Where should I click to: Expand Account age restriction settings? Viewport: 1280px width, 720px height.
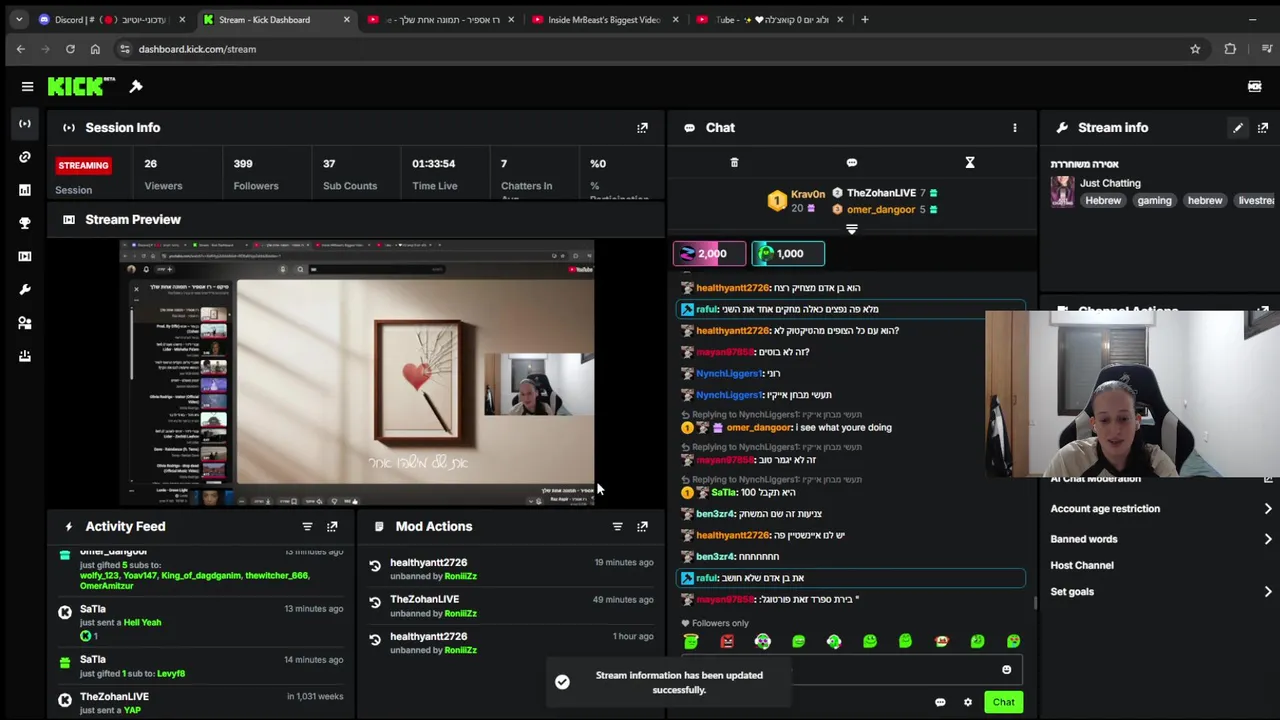point(1159,509)
